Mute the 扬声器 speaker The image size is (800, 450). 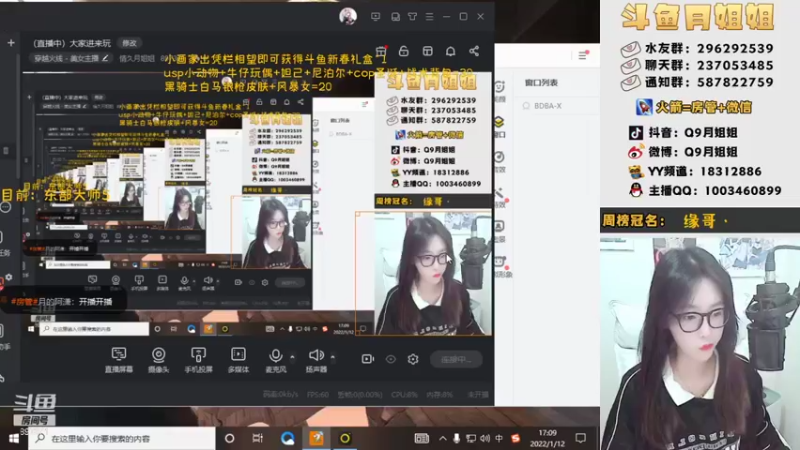click(316, 359)
